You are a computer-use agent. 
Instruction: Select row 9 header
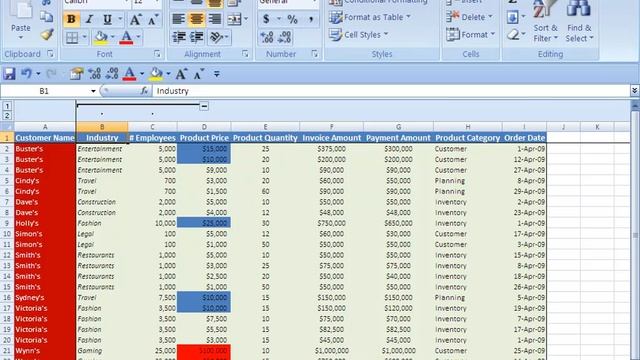[x=7, y=223]
